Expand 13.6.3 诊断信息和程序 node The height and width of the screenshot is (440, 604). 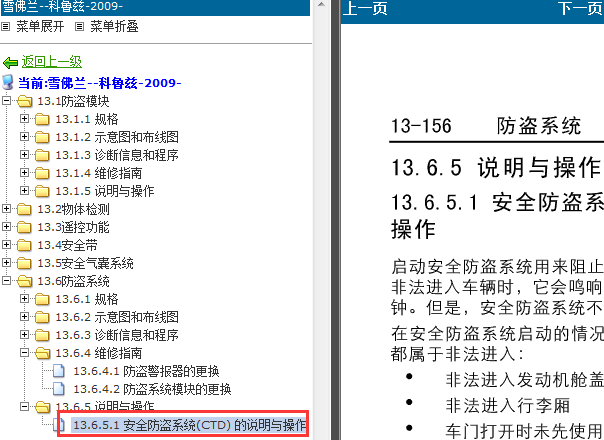click(x=24, y=335)
